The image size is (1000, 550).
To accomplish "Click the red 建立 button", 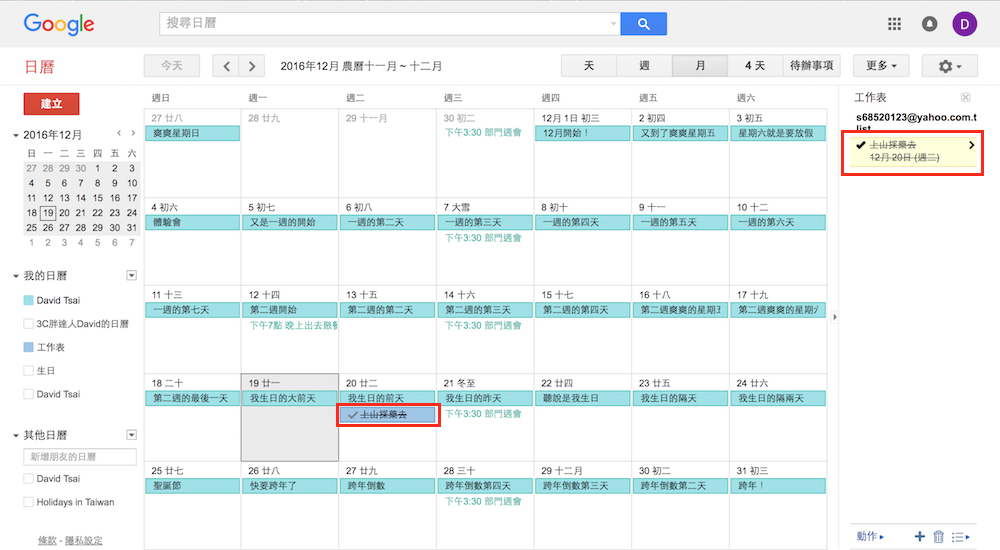I will (51, 103).
